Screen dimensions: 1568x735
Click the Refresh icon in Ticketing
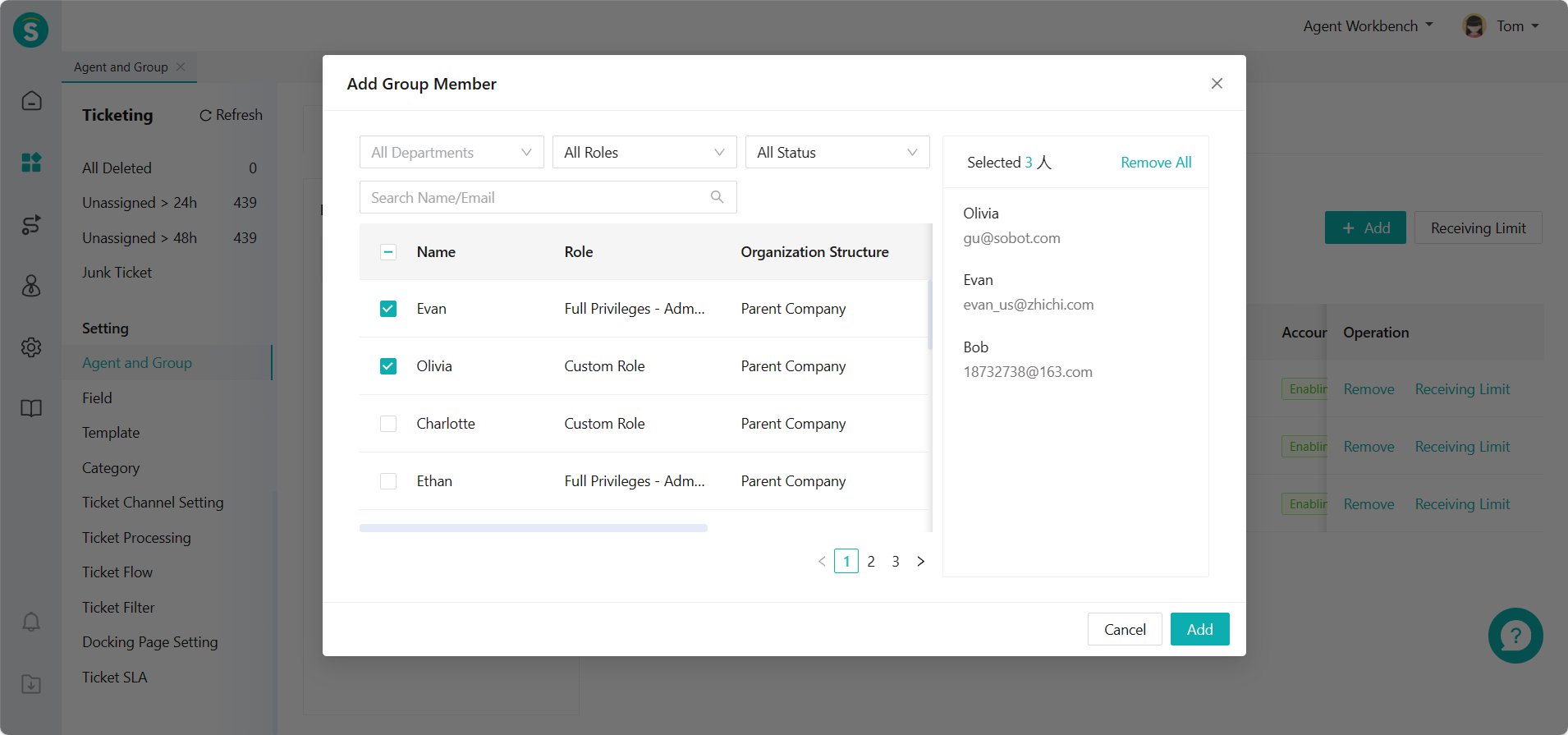[205, 115]
